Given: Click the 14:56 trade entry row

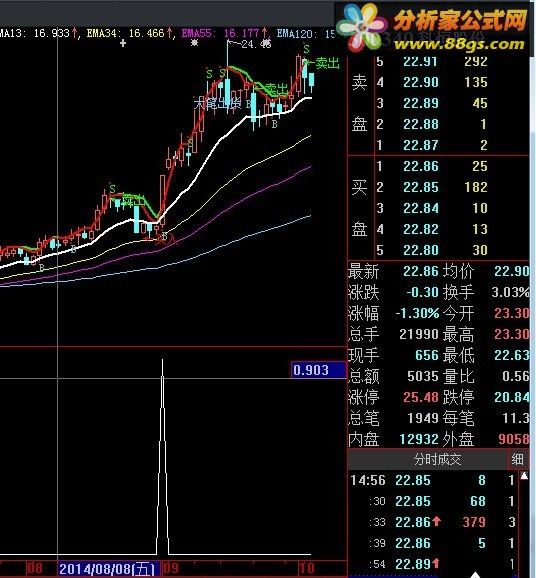Looking at the screenshot, I should pos(434,480).
